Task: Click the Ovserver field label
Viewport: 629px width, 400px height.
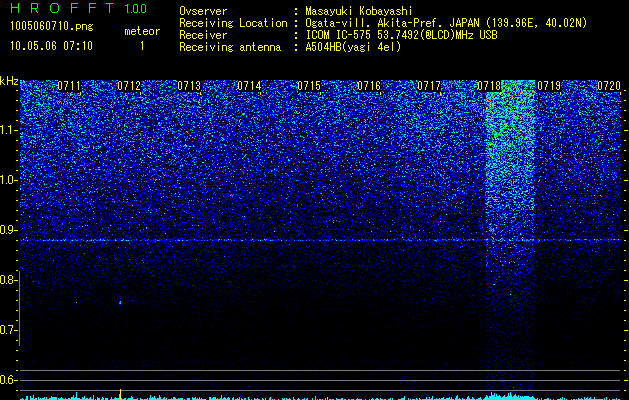Action: pos(203,11)
